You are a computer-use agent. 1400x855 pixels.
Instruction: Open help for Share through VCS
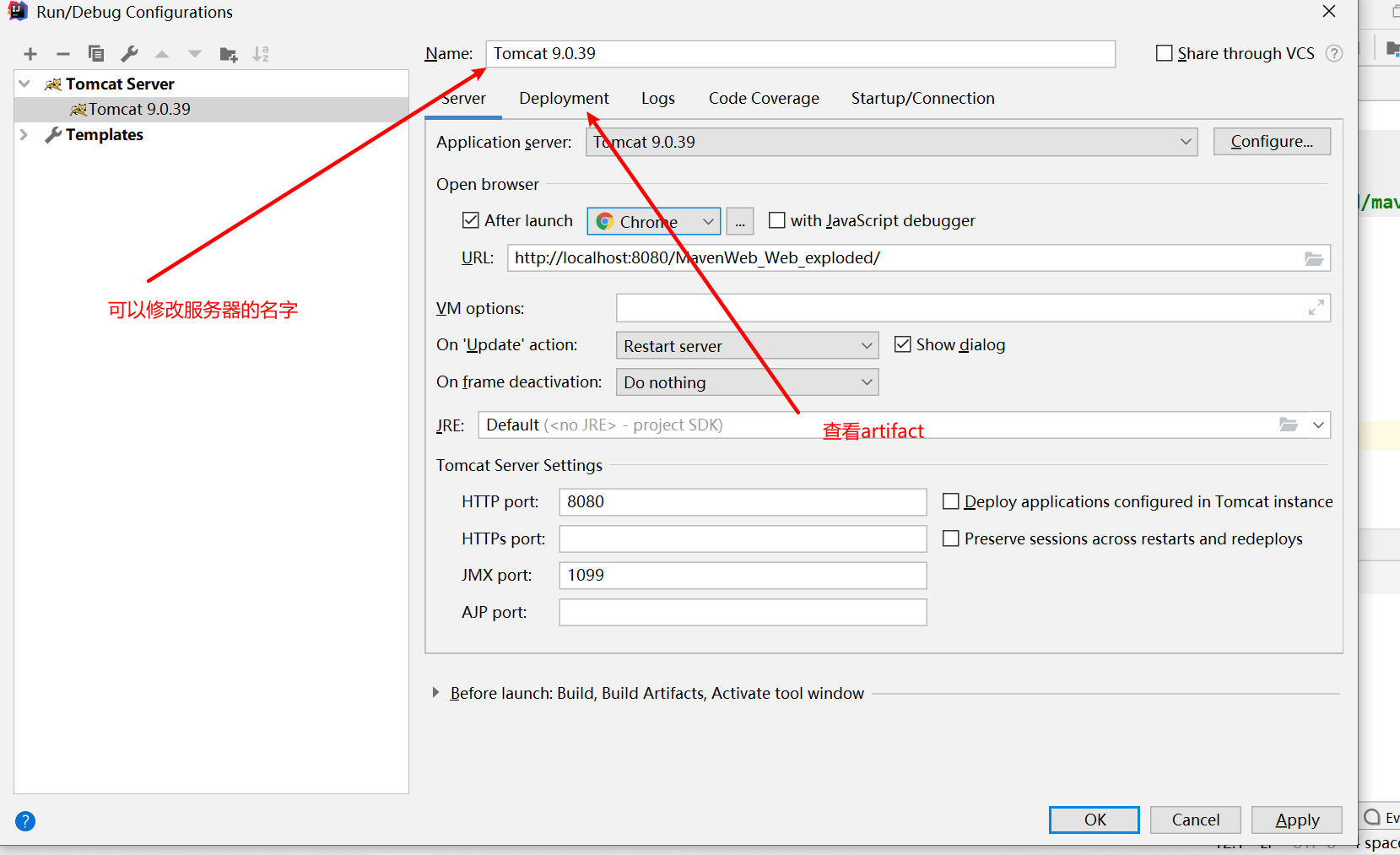[1334, 53]
